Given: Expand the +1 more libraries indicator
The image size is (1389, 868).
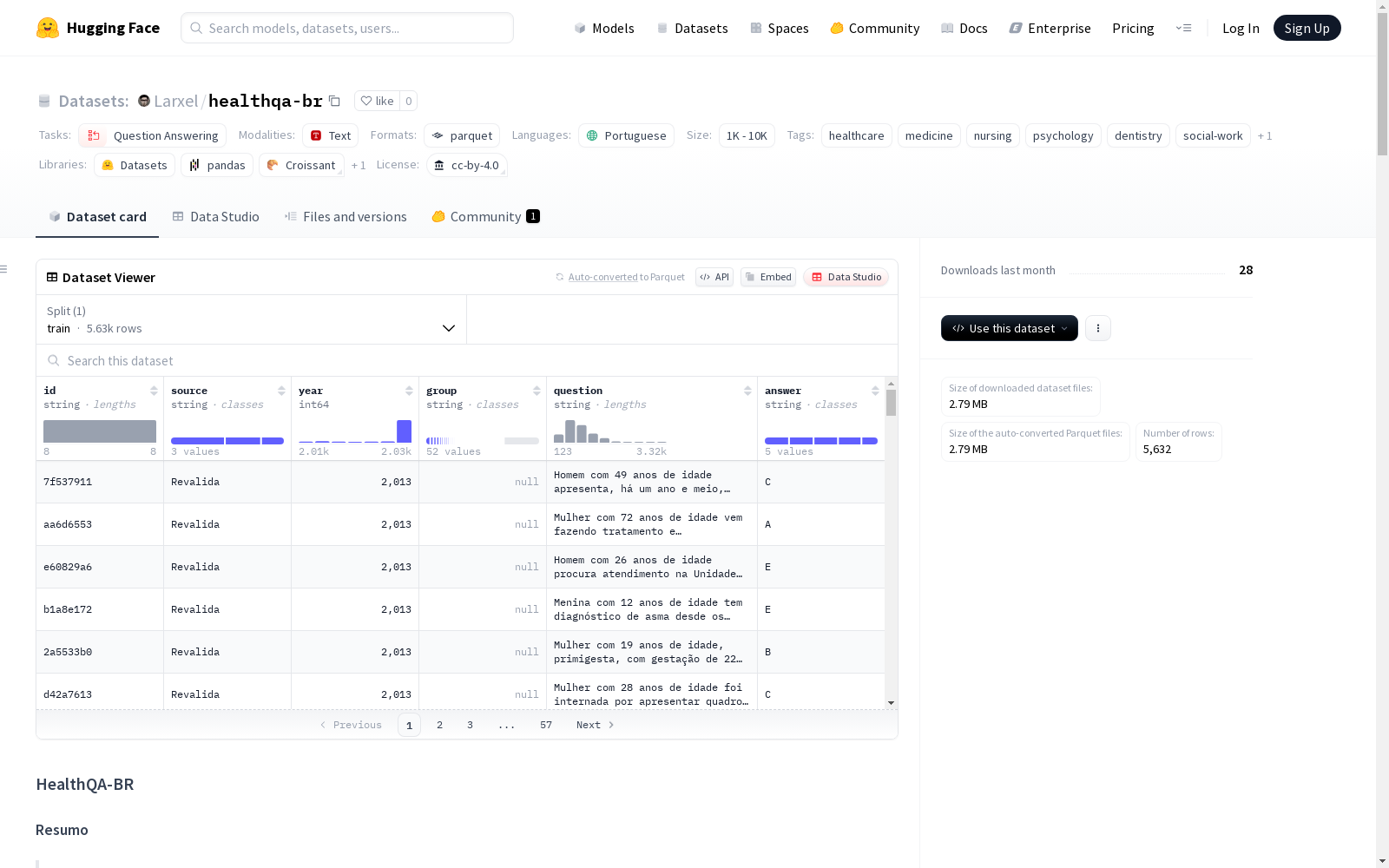Looking at the screenshot, I should (359, 165).
